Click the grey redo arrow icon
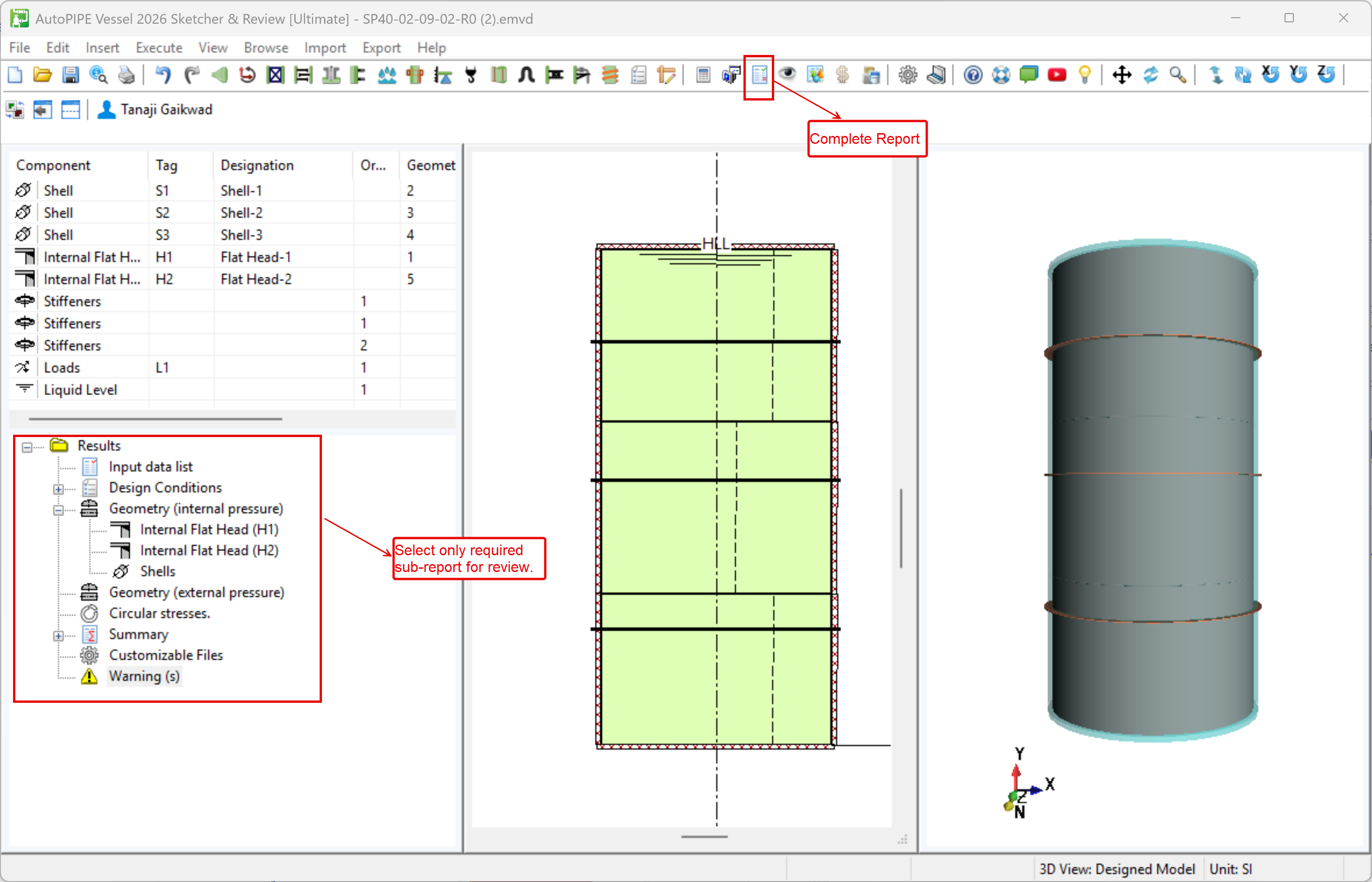Image resolution: width=1372 pixels, height=882 pixels. (191, 75)
